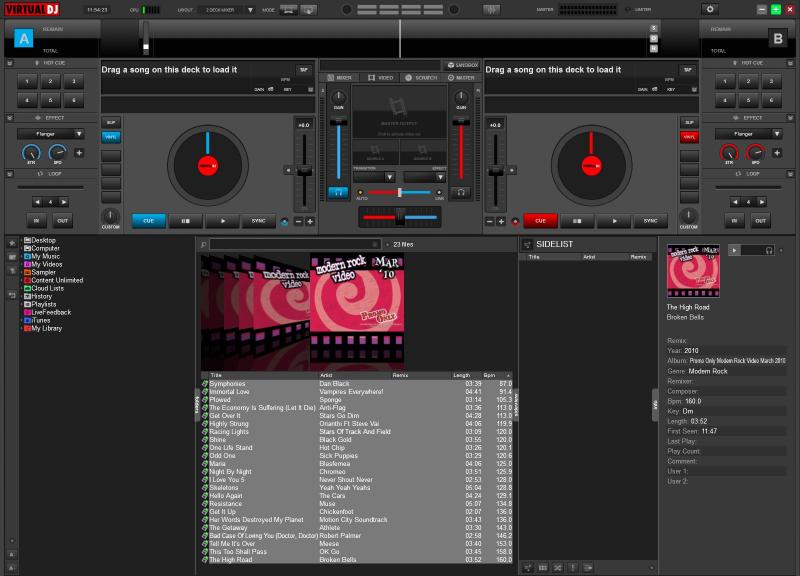Toggle the master limiter indicator in the top bar

tap(628, 9)
